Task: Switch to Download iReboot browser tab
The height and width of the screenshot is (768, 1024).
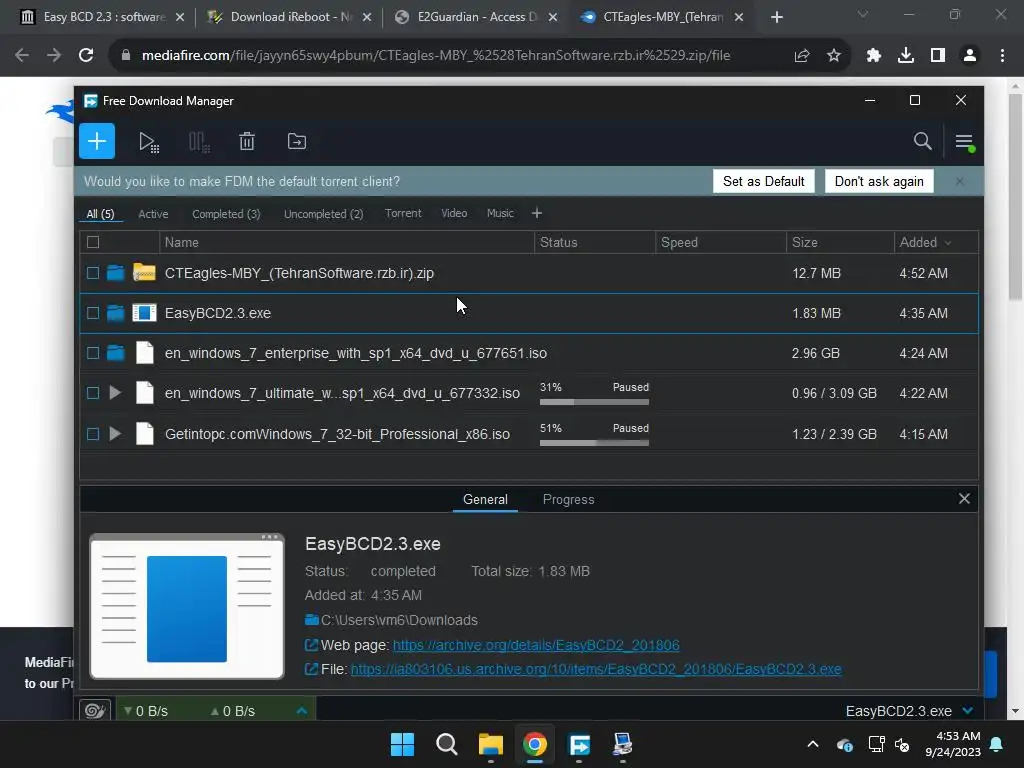Action: 289,17
